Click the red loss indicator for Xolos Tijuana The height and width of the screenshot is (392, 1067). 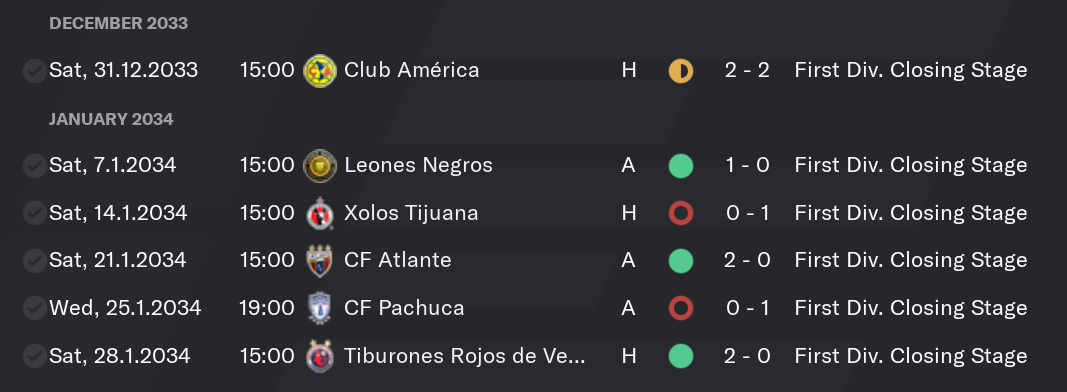point(680,214)
